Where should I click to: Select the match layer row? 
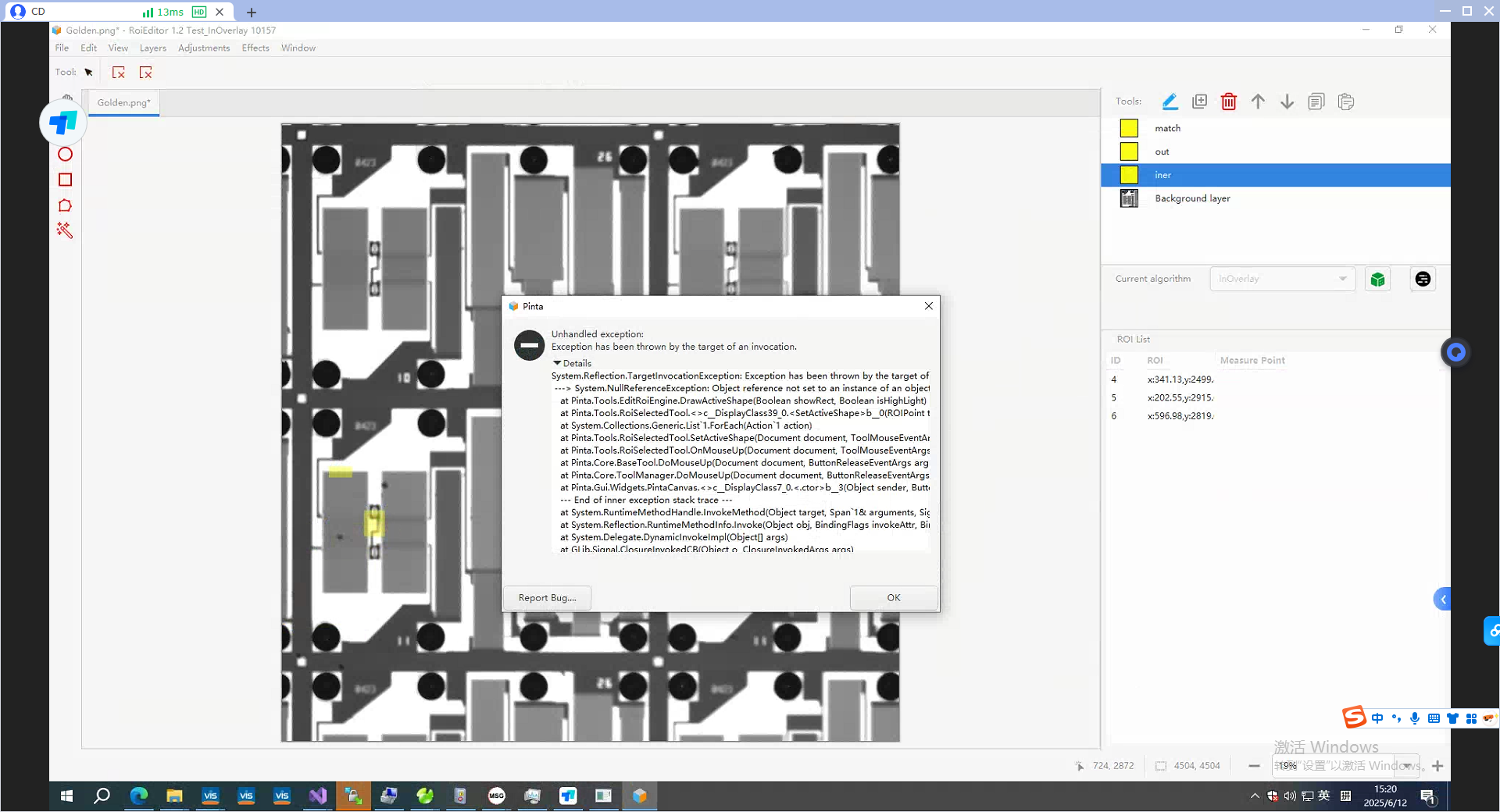(1276, 128)
